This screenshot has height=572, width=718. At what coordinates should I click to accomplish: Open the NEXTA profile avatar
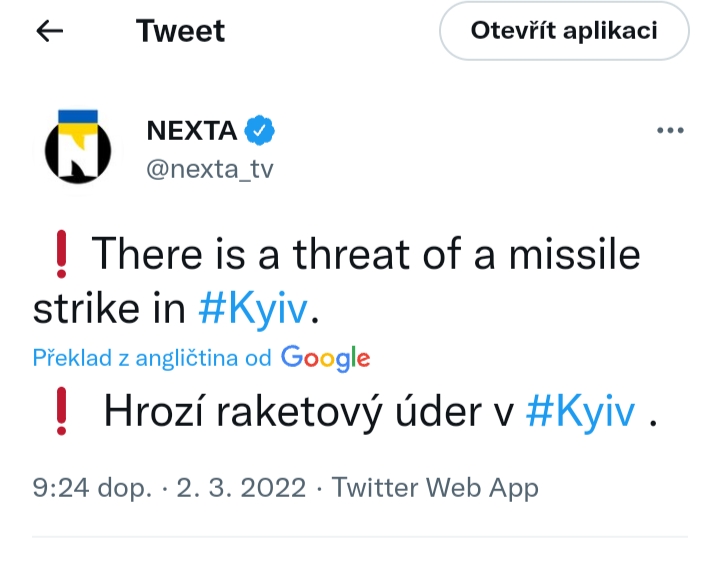[x=78, y=148]
